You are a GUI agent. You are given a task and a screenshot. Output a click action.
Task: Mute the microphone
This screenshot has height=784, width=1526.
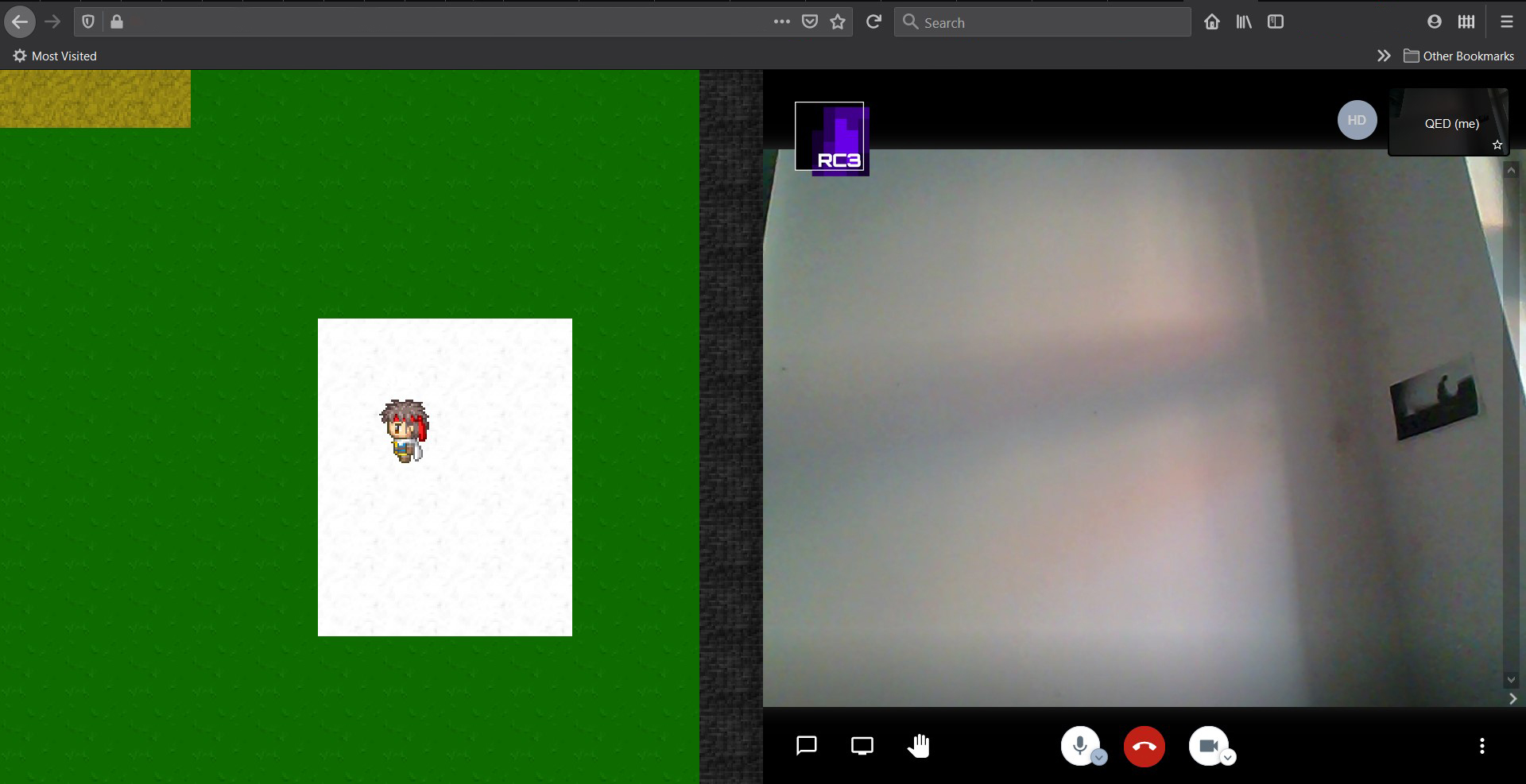click(x=1079, y=745)
